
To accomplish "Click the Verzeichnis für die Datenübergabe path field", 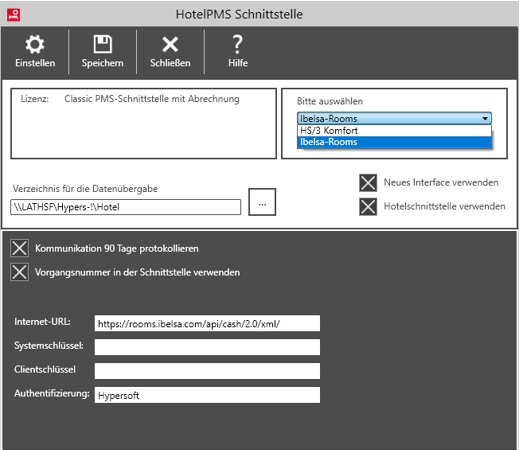I will 126,207.
